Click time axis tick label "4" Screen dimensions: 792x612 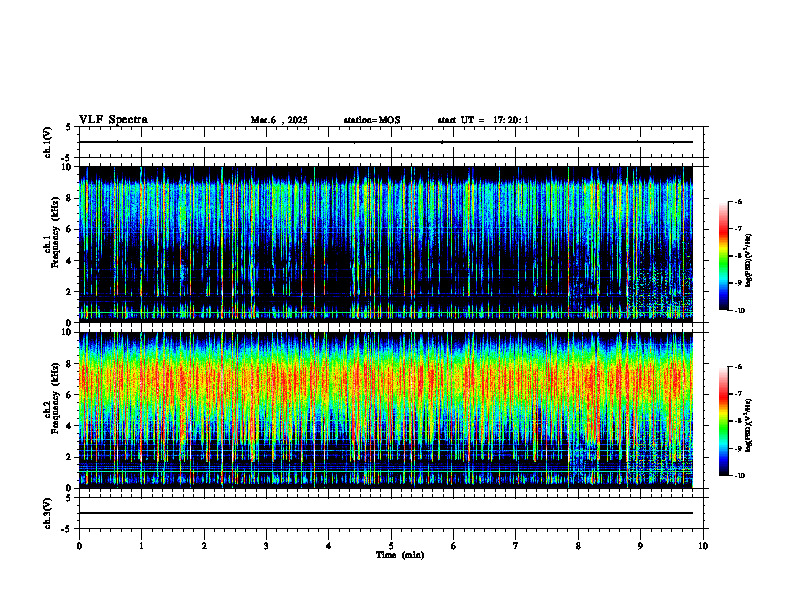tap(329, 546)
